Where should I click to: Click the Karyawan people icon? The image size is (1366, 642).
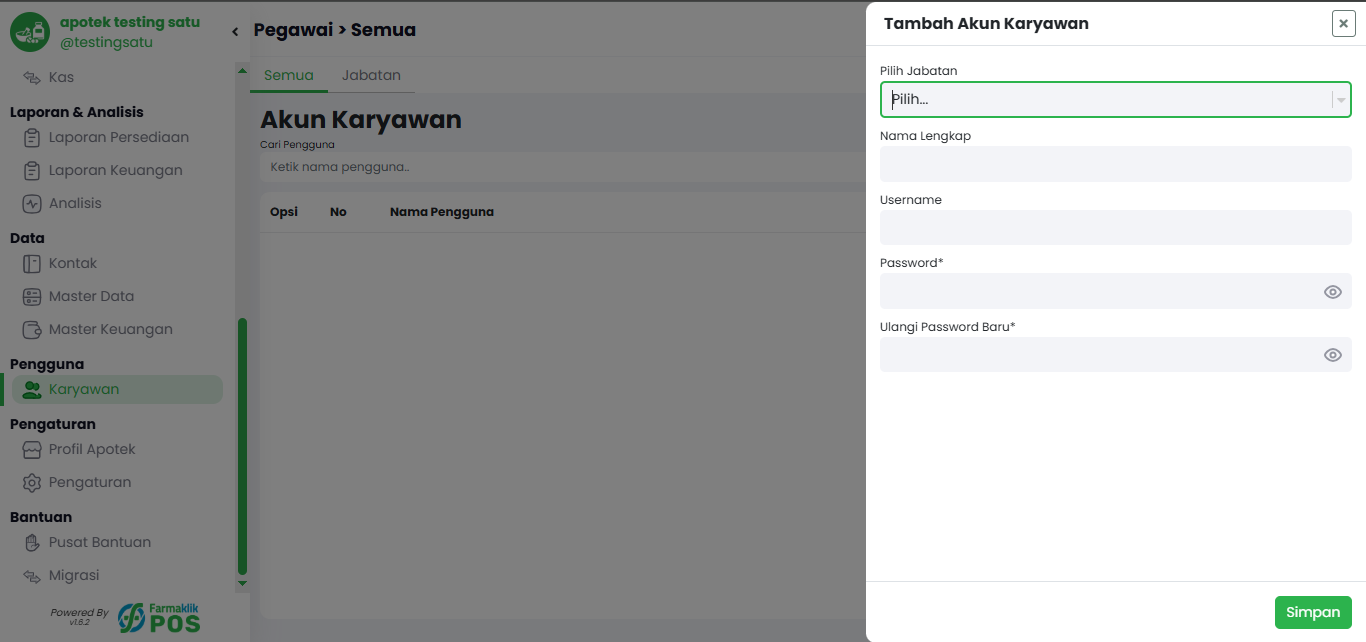pos(32,389)
